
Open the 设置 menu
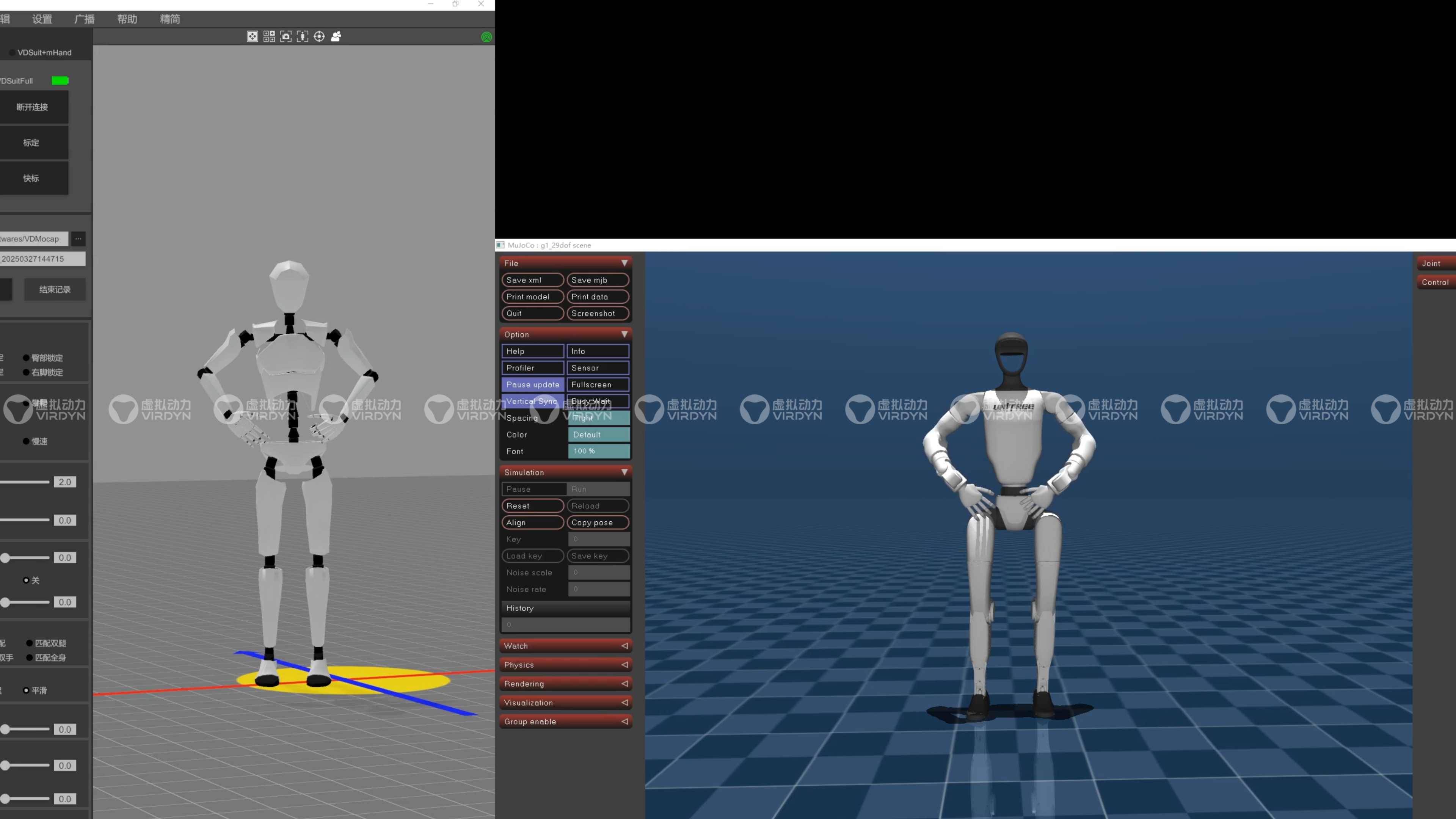tap(42, 19)
